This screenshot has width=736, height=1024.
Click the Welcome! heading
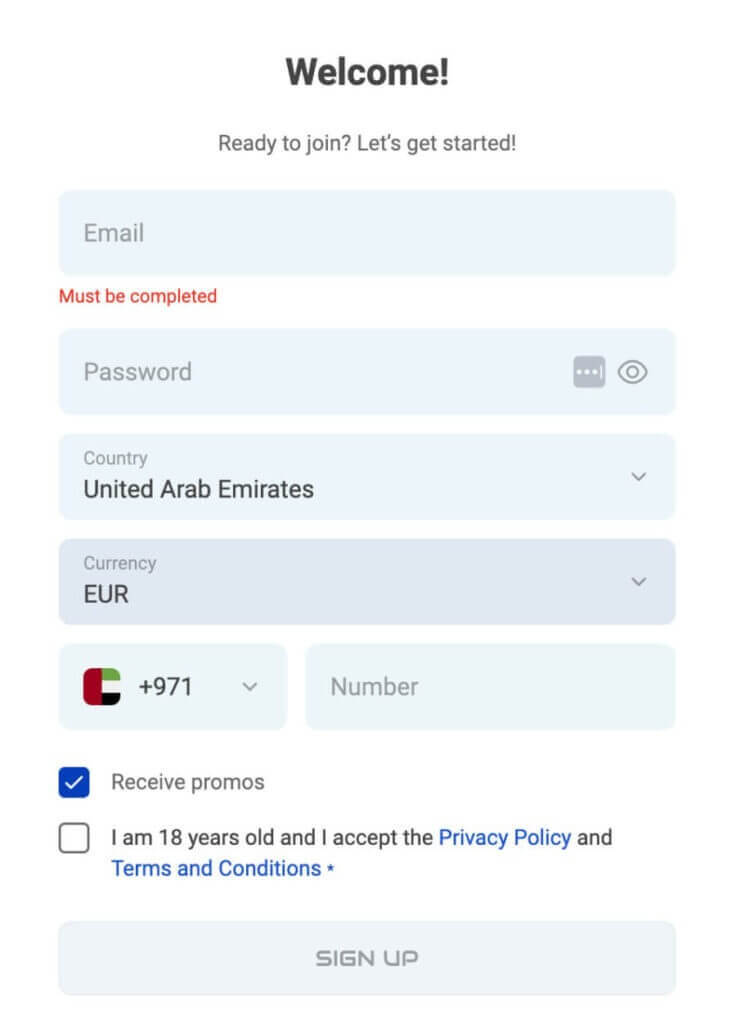click(367, 72)
